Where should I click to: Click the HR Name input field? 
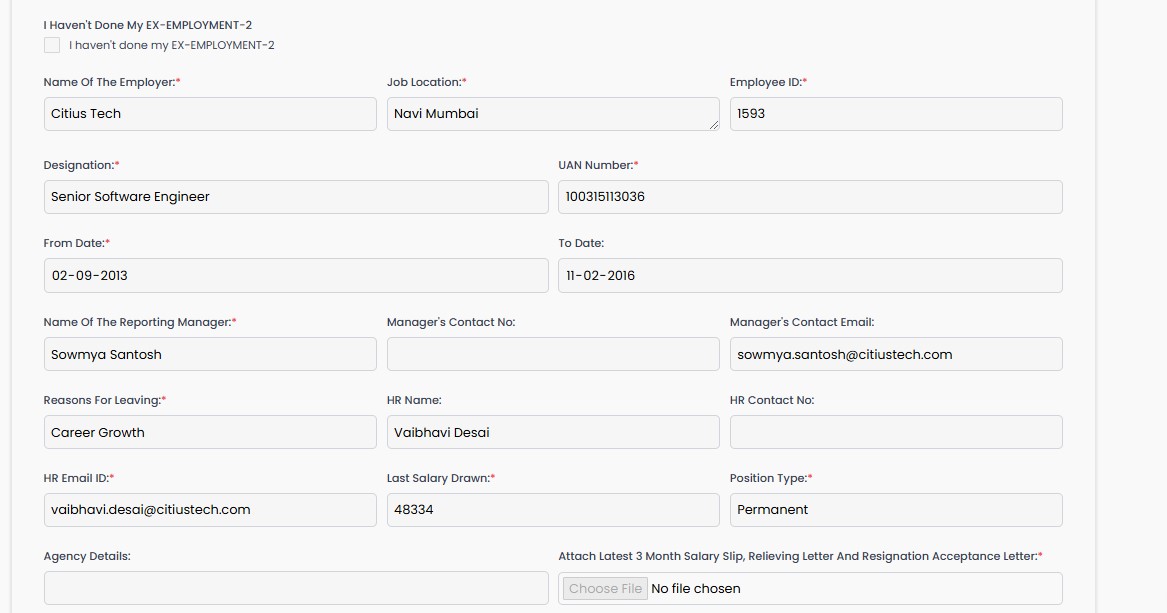(x=552, y=432)
